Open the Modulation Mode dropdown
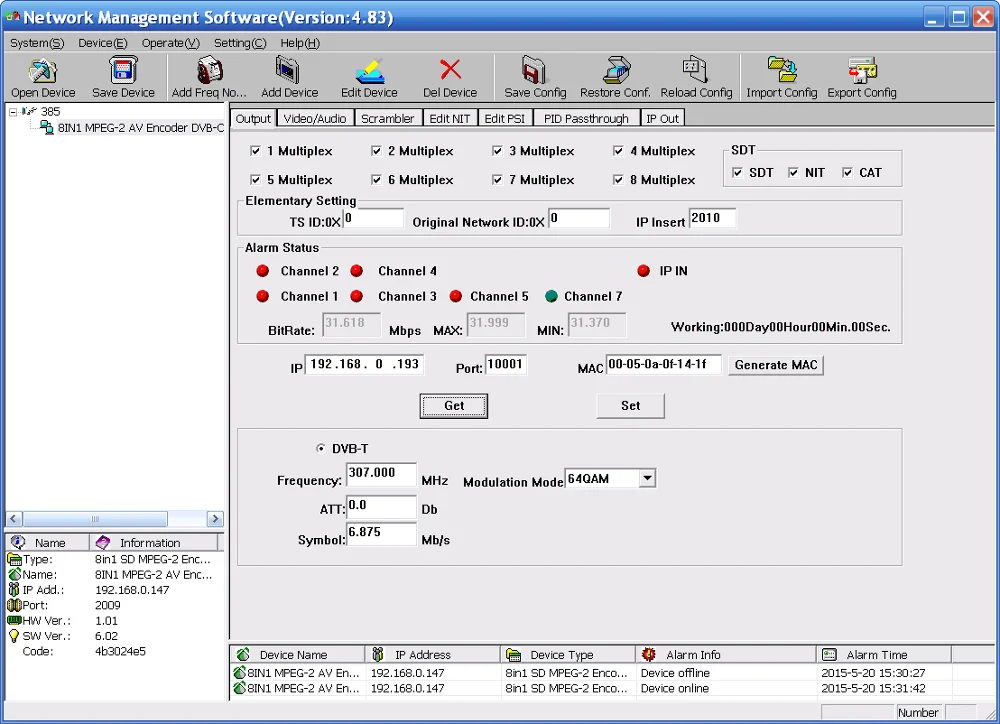The height and width of the screenshot is (724, 1000). (x=647, y=478)
